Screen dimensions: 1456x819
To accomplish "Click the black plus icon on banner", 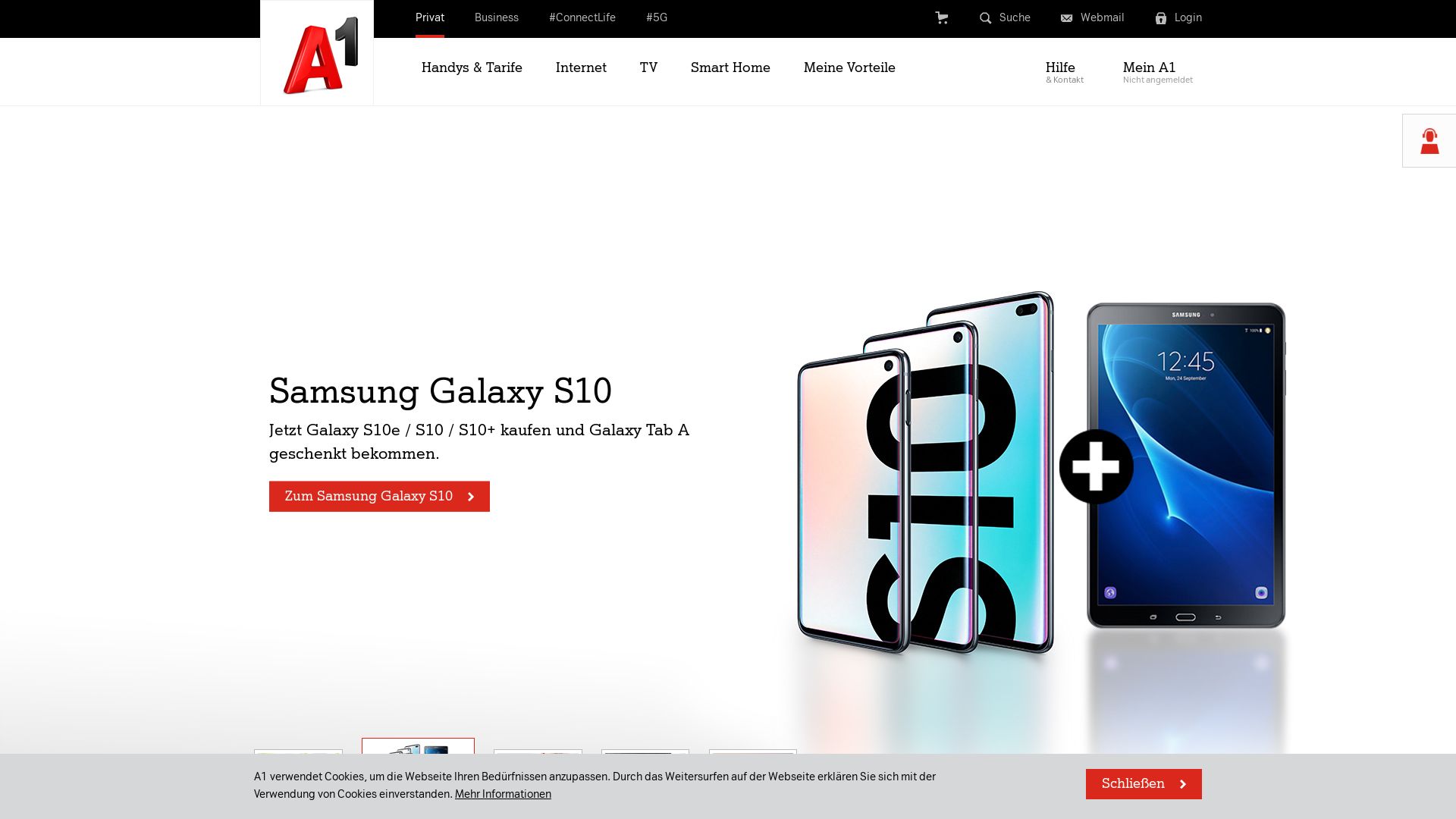I will (x=1096, y=466).
